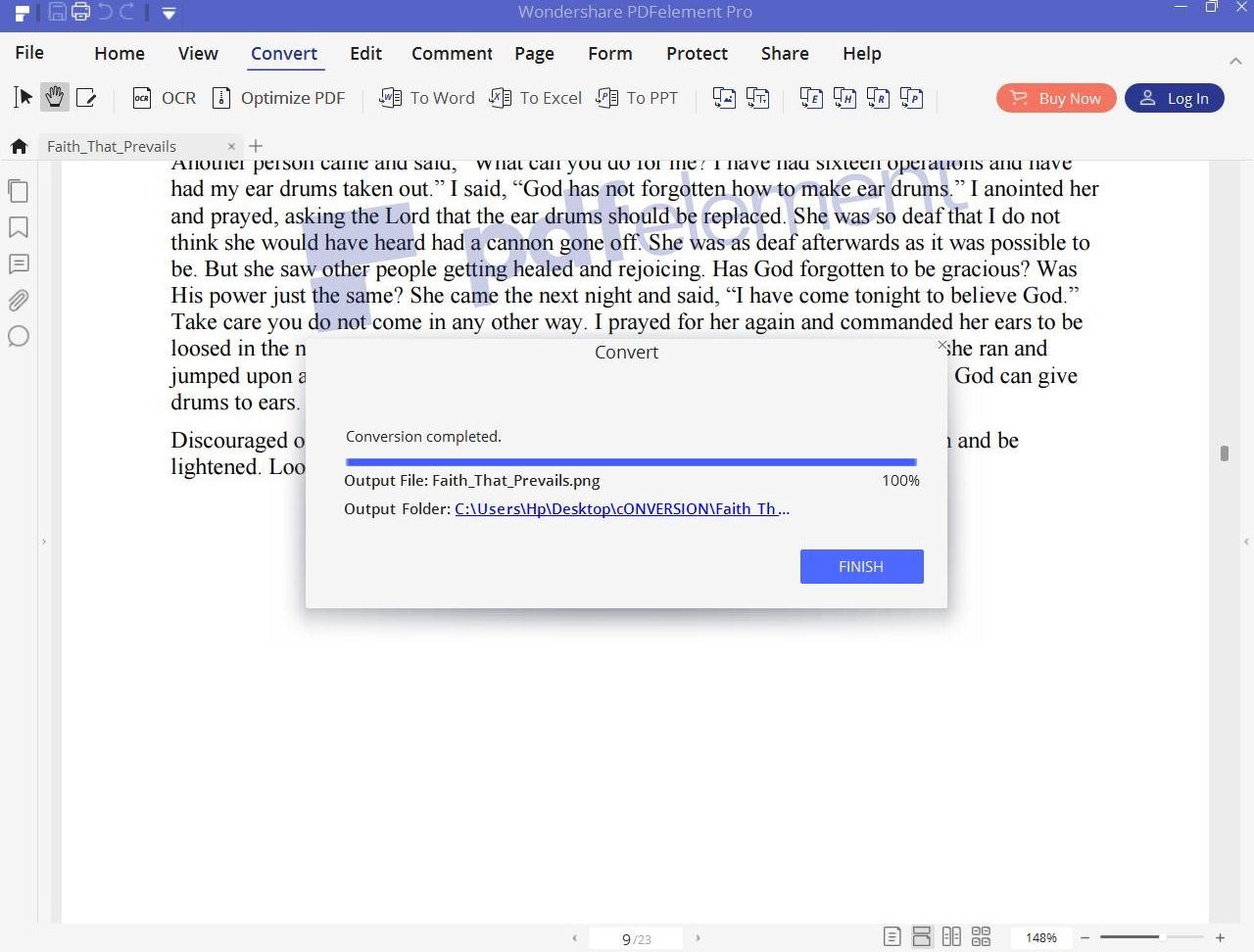Select the arrow Select tool

(24, 97)
